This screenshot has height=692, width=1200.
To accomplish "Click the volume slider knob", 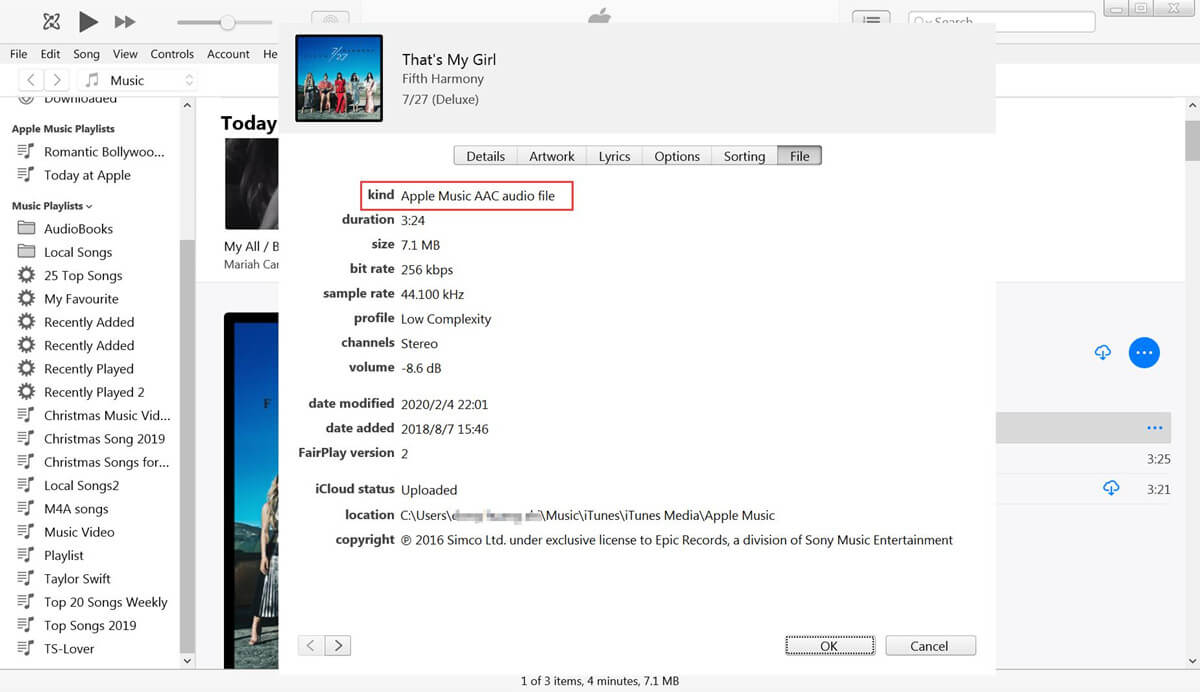I will 228,22.
